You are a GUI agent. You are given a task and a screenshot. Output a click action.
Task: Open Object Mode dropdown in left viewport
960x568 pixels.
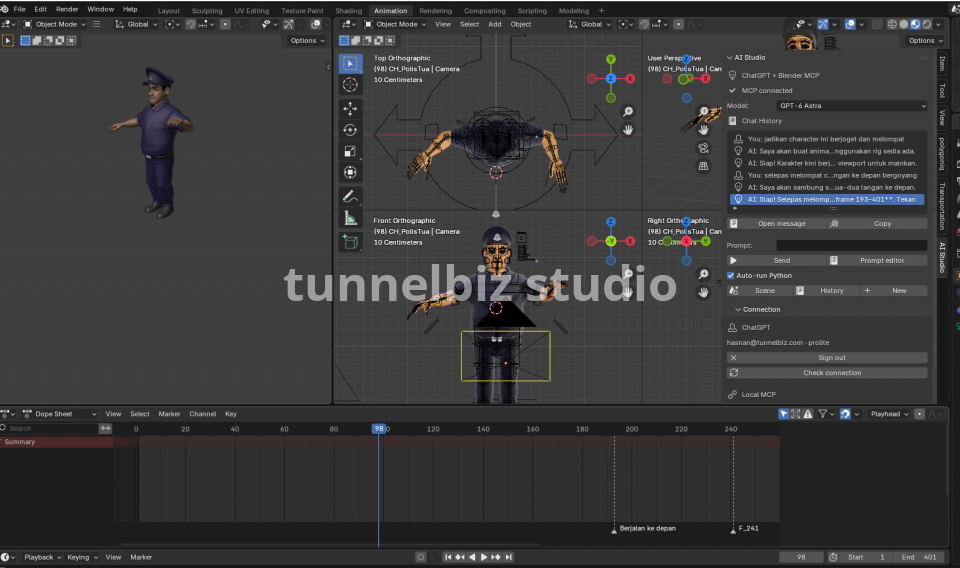click(54, 24)
